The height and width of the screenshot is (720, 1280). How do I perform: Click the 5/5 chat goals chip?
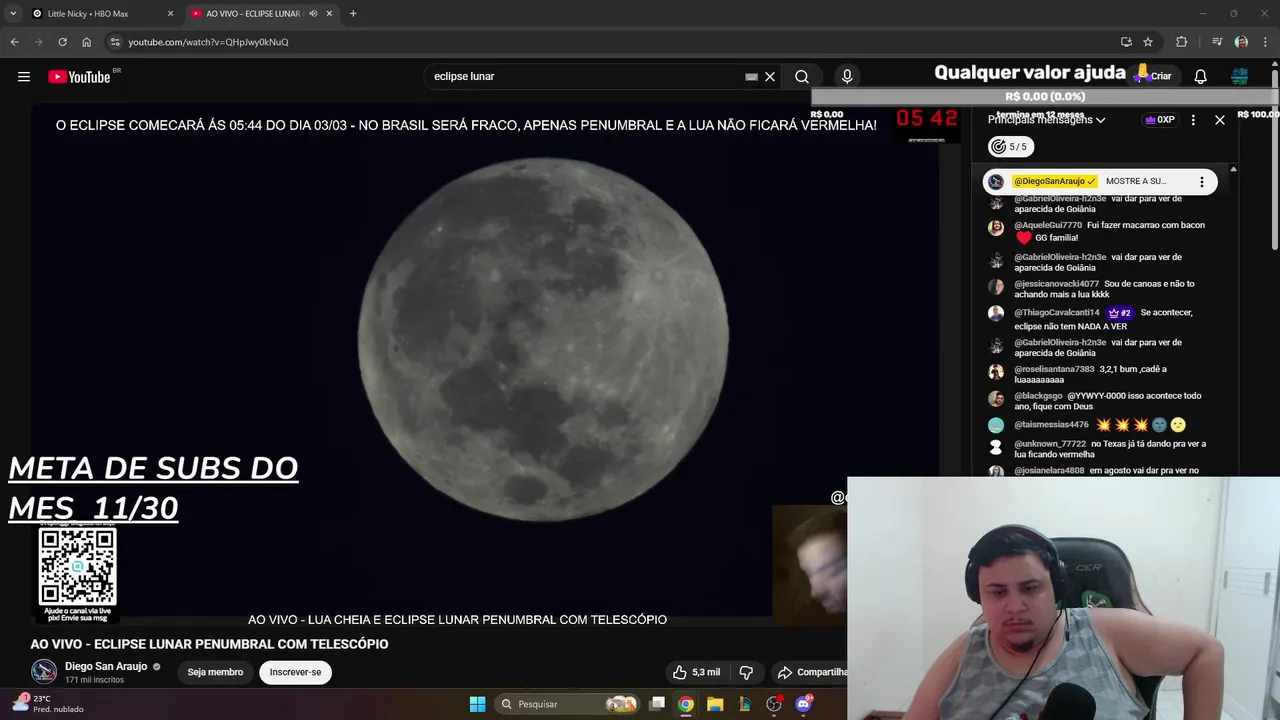coord(1010,147)
